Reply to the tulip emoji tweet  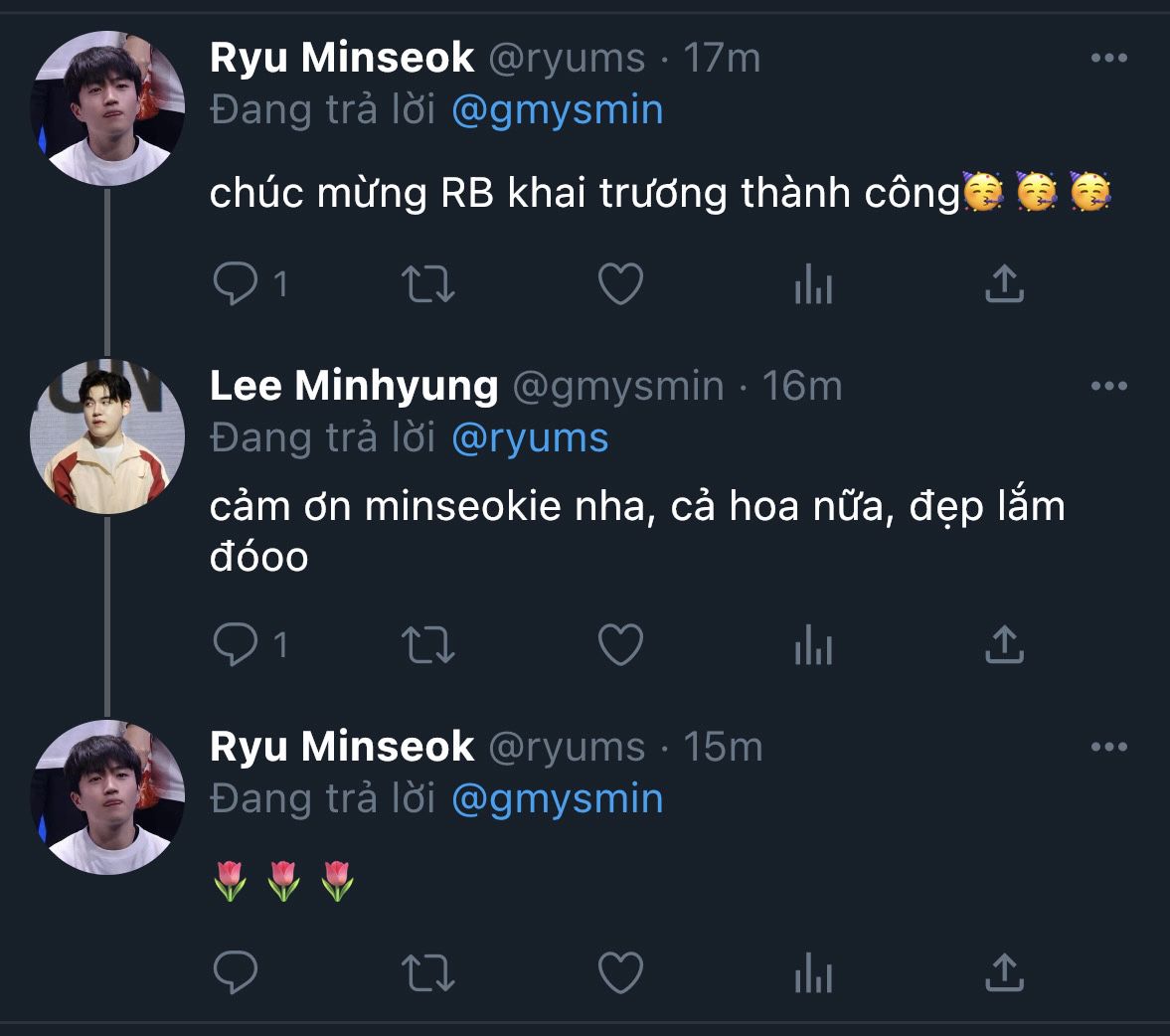tap(237, 972)
